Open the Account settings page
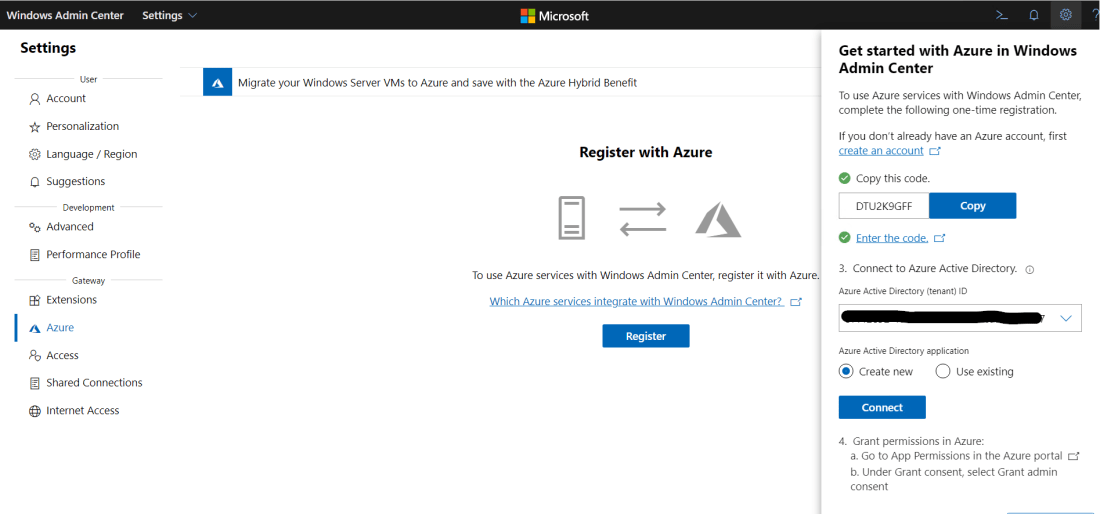 coord(66,98)
